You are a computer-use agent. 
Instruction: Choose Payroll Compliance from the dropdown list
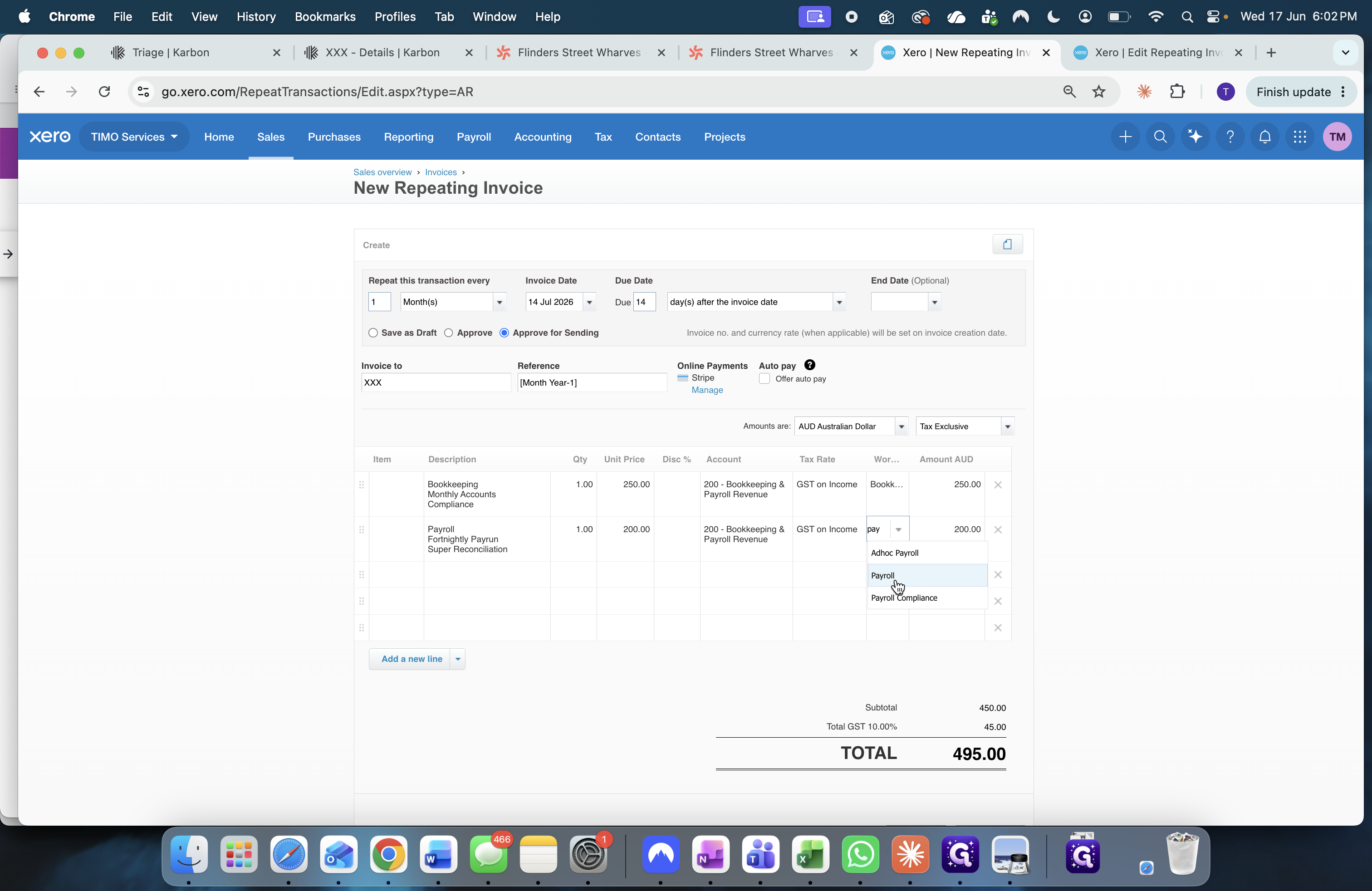click(927, 597)
